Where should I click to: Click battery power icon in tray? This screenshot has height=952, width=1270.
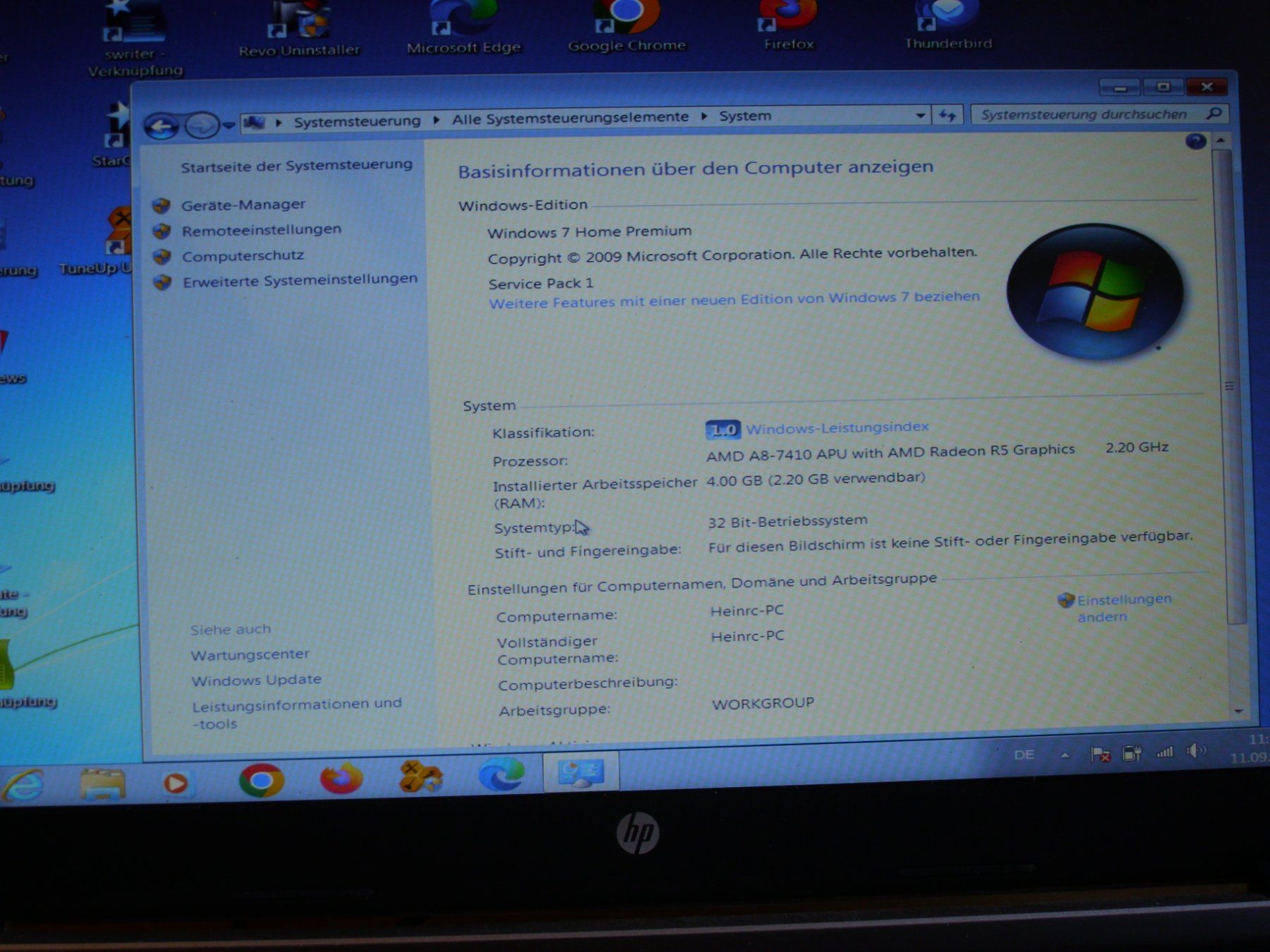click(x=1132, y=753)
